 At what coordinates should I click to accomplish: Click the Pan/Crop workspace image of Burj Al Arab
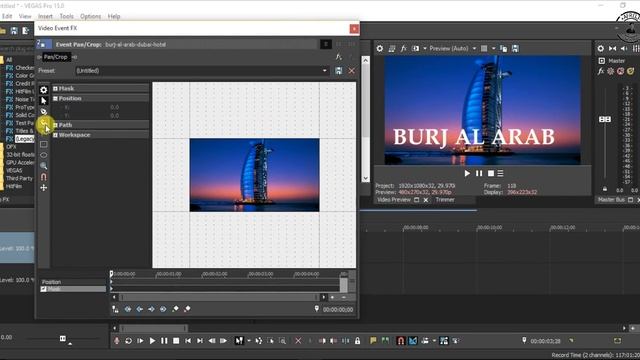point(254,175)
